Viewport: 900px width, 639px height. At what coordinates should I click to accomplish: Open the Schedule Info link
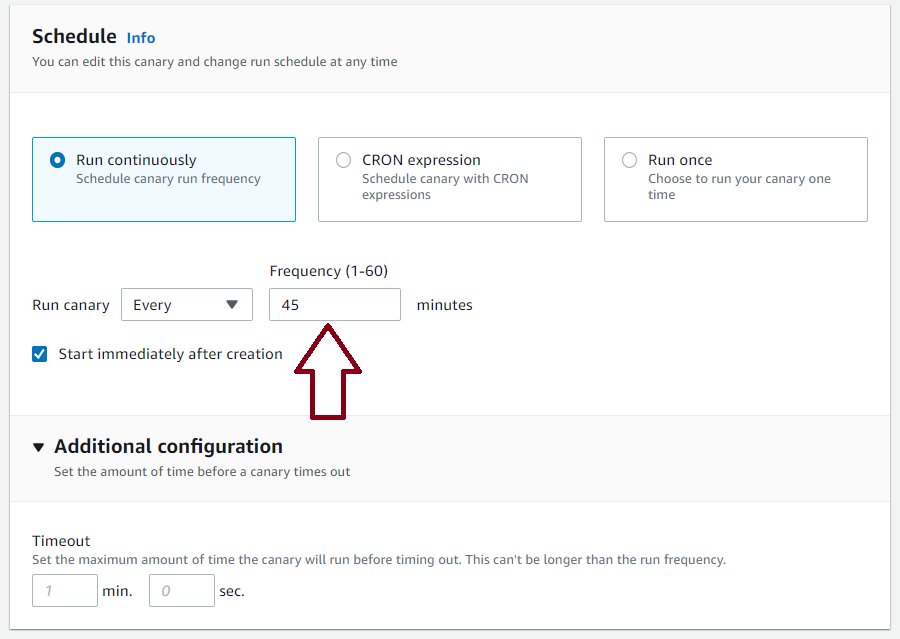pyautogui.click(x=141, y=38)
